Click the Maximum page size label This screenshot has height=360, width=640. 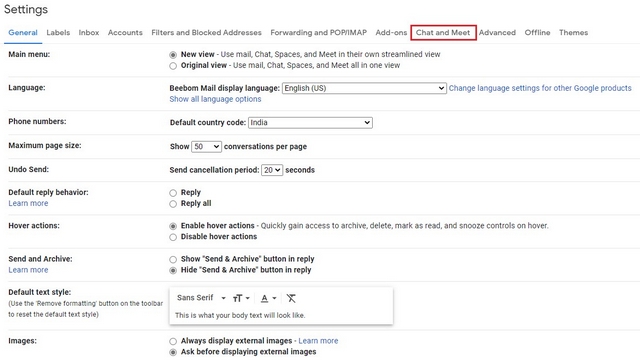pos(45,145)
